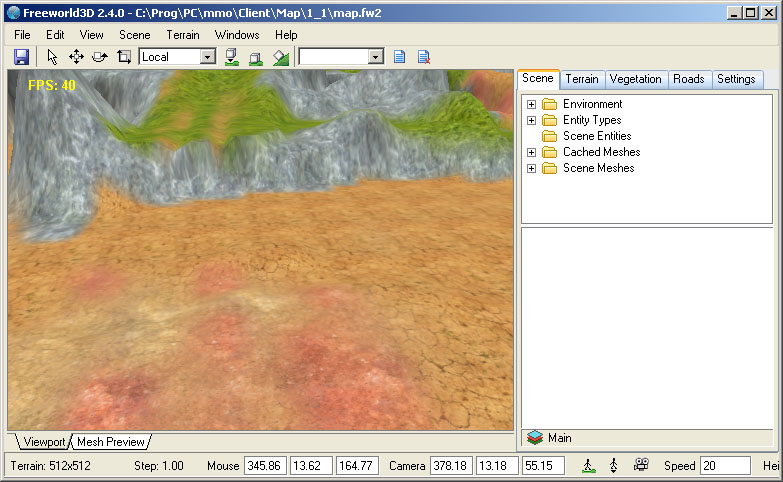This screenshot has width=783, height=482.
Task: Click the Save floppy disk icon
Action: pos(21,57)
